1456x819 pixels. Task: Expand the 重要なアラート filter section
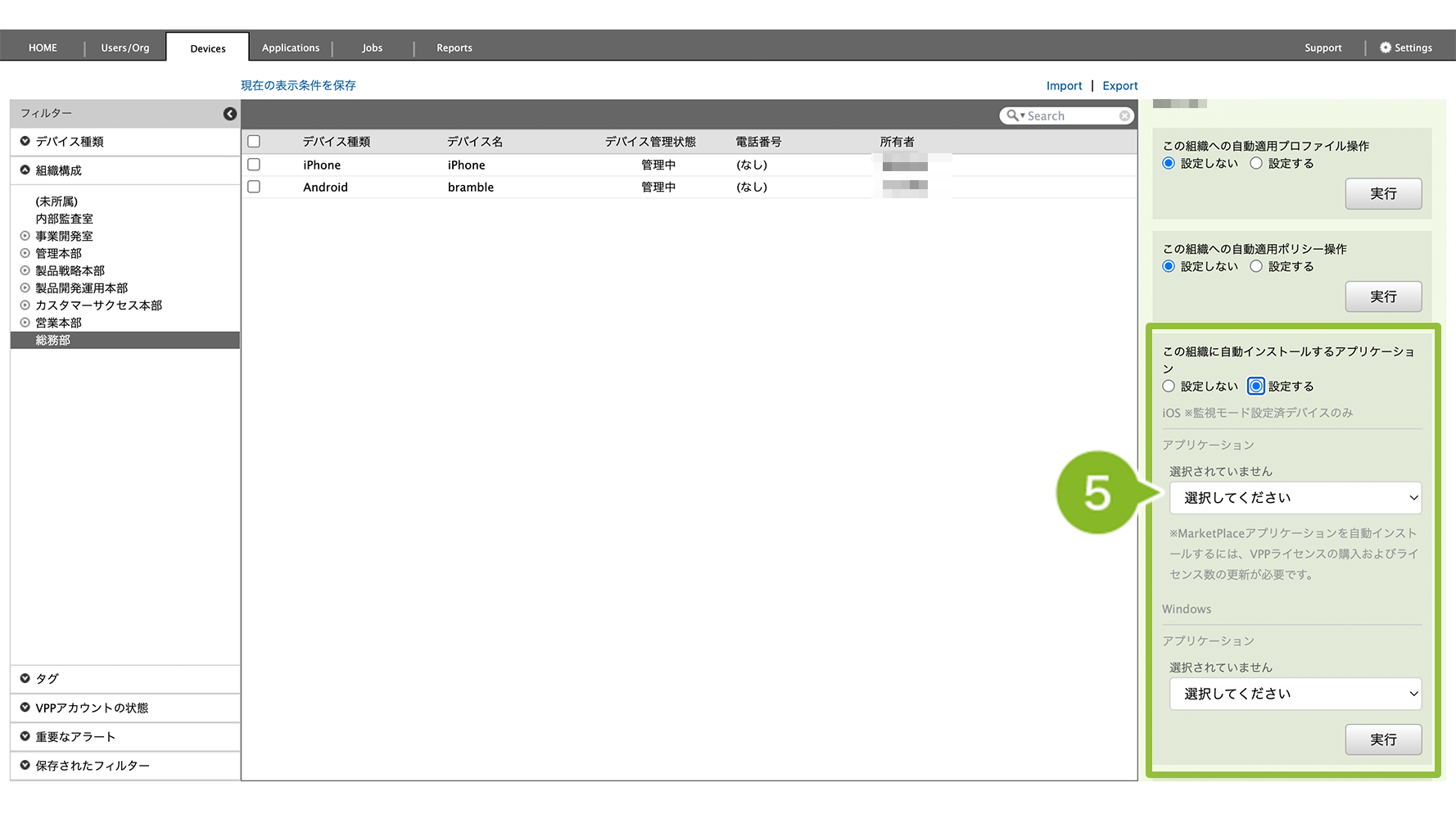point(25,736)
